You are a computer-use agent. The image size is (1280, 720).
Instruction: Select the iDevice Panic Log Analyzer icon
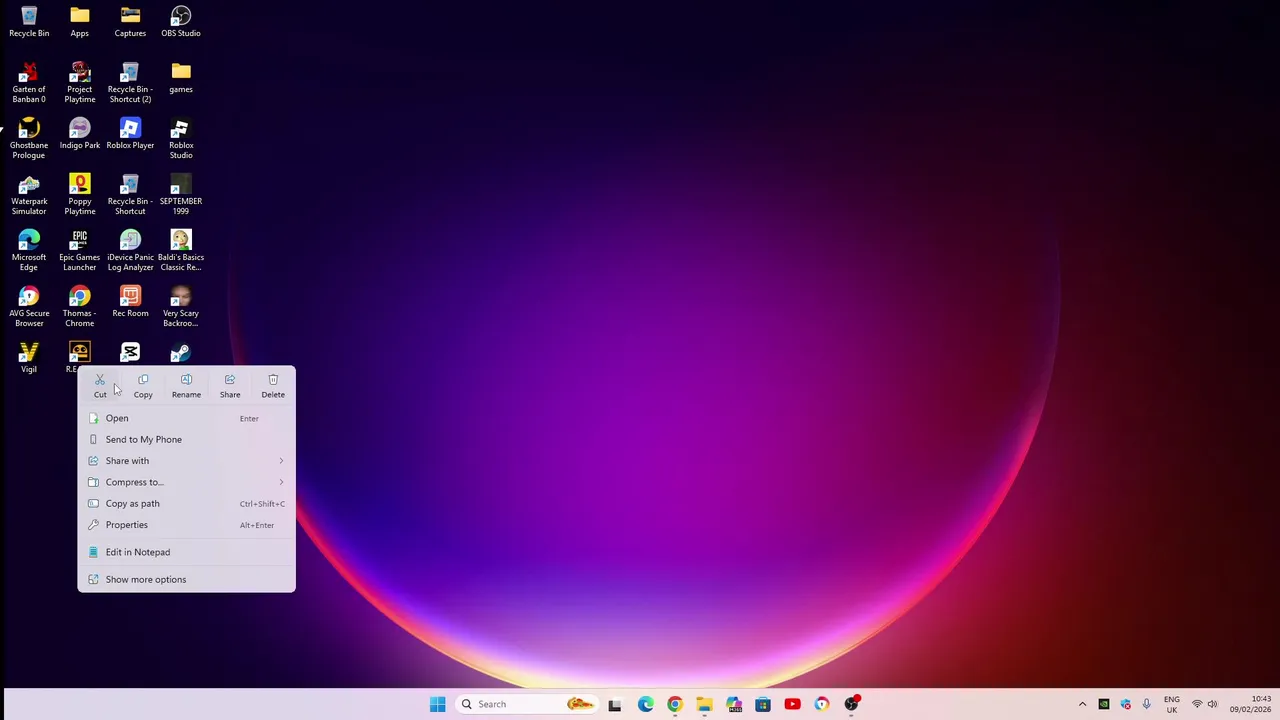point(130,250)
